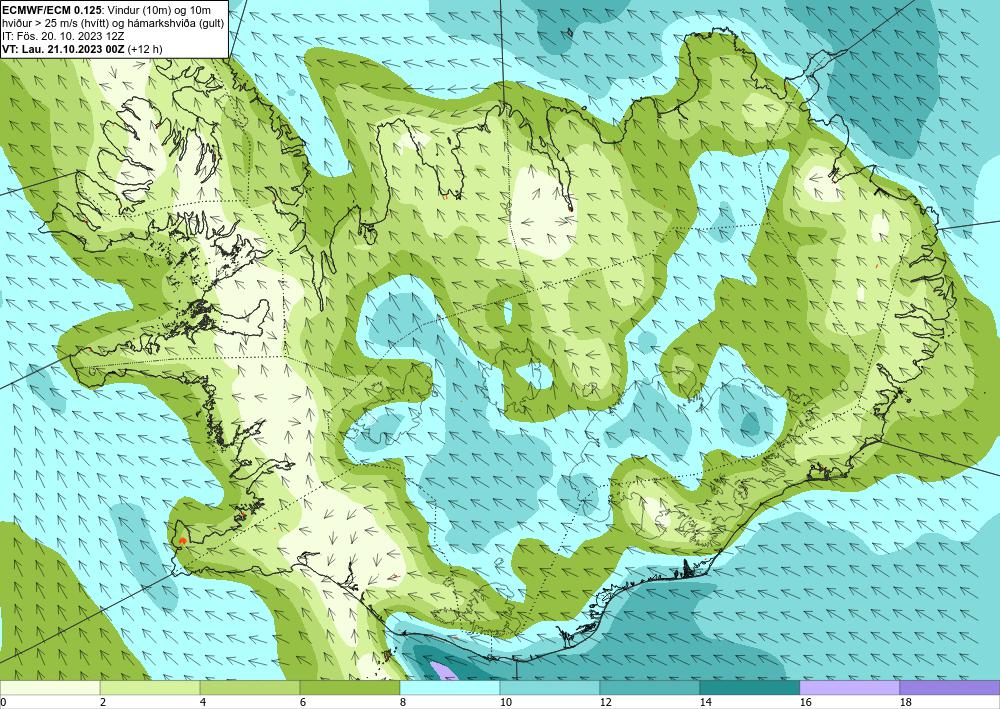Click the legend scale label '0'

coord(3,702)
